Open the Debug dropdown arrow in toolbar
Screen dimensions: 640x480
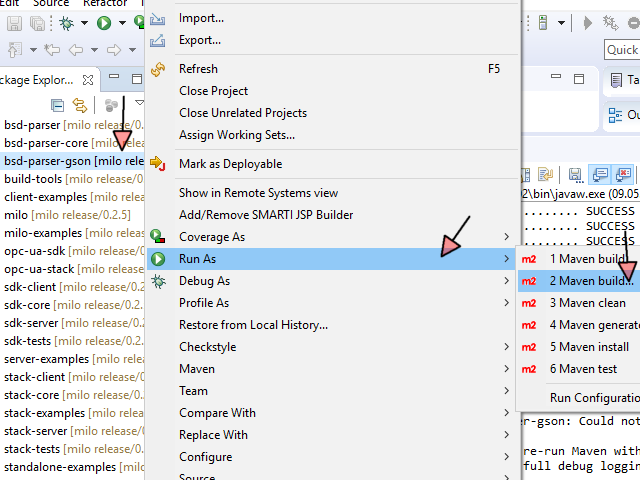85,22
